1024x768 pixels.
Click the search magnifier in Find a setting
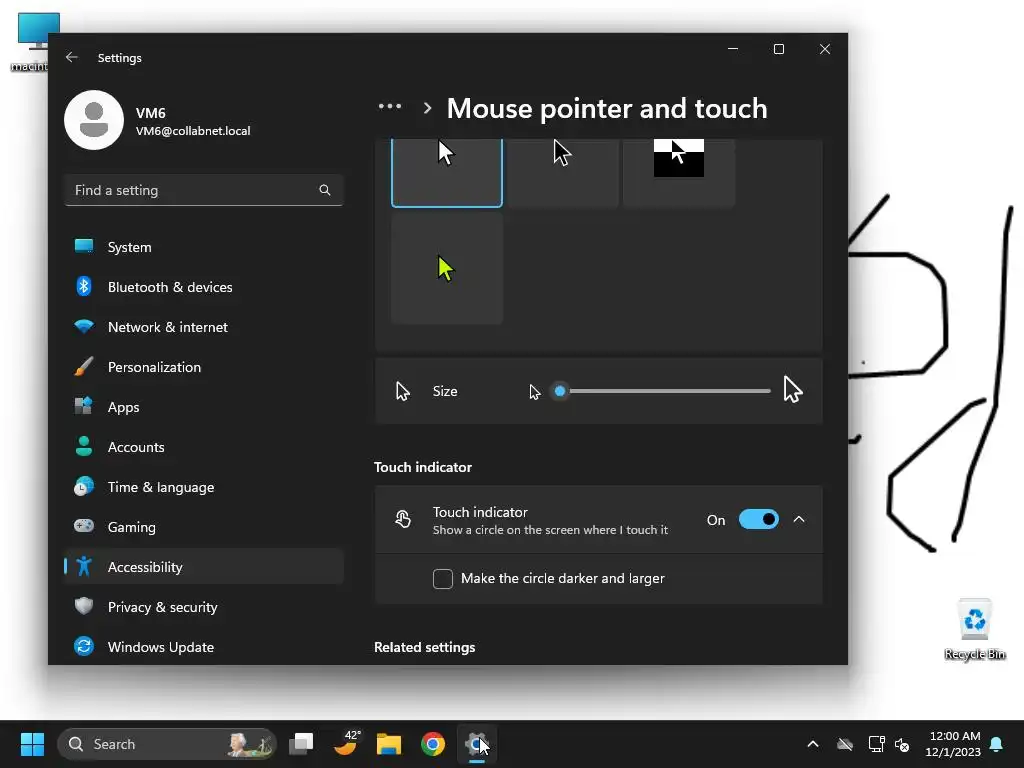pos(325,190)
